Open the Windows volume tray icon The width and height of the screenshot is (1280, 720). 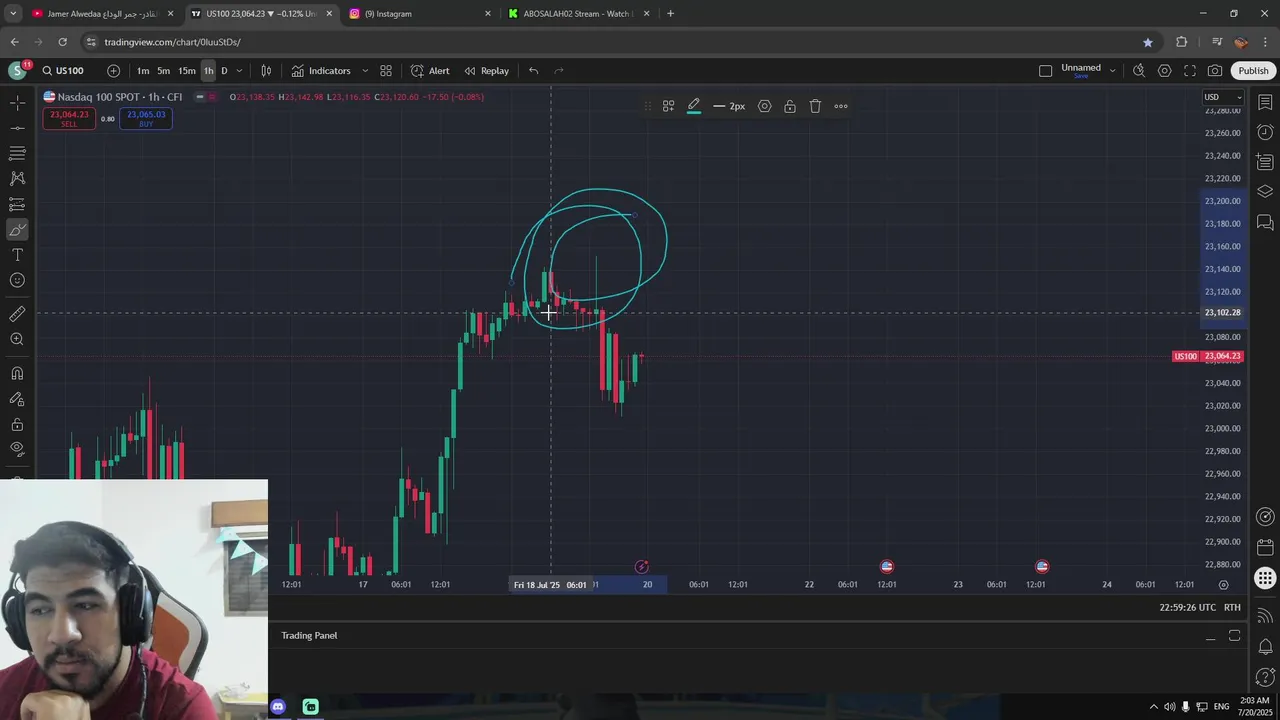1169,707
